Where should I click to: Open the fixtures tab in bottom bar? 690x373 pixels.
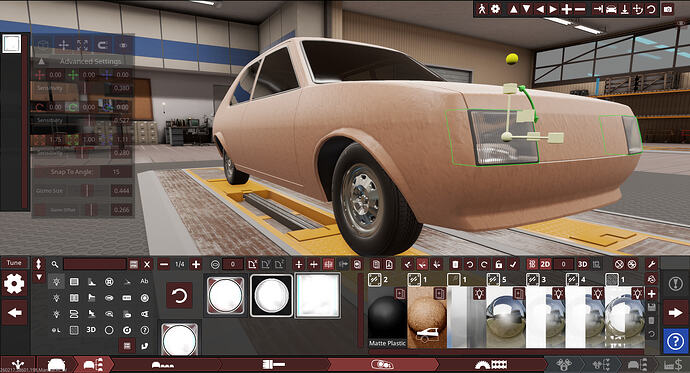382,365
